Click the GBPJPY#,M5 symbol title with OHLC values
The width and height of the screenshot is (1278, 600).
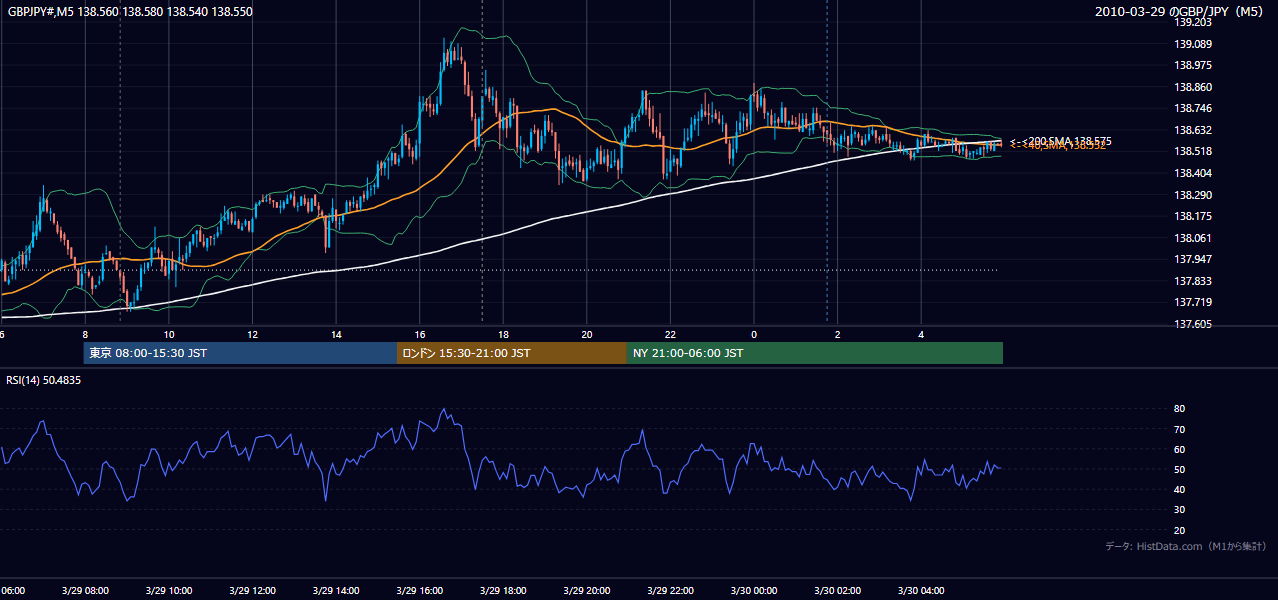130,12
